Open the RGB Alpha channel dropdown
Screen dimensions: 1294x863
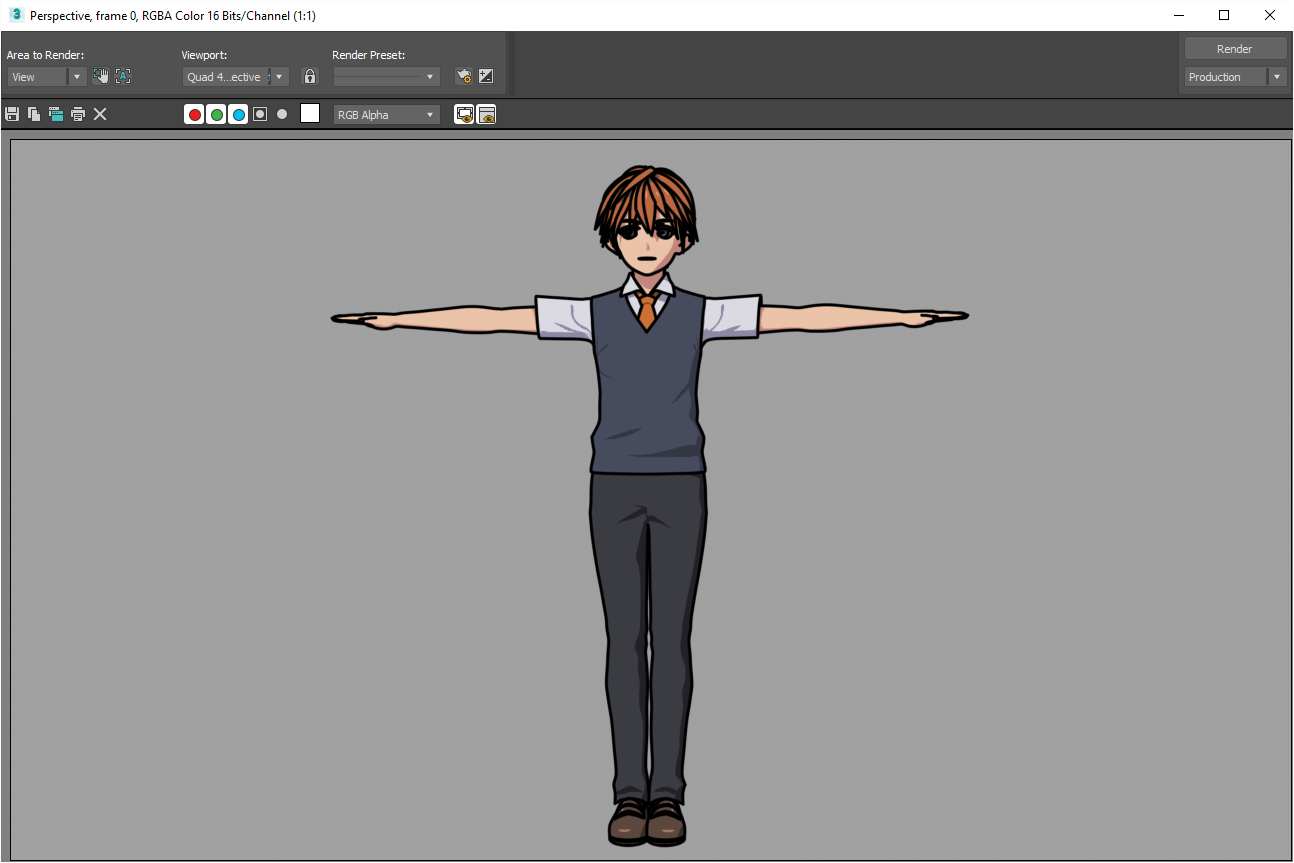[386, 115]
